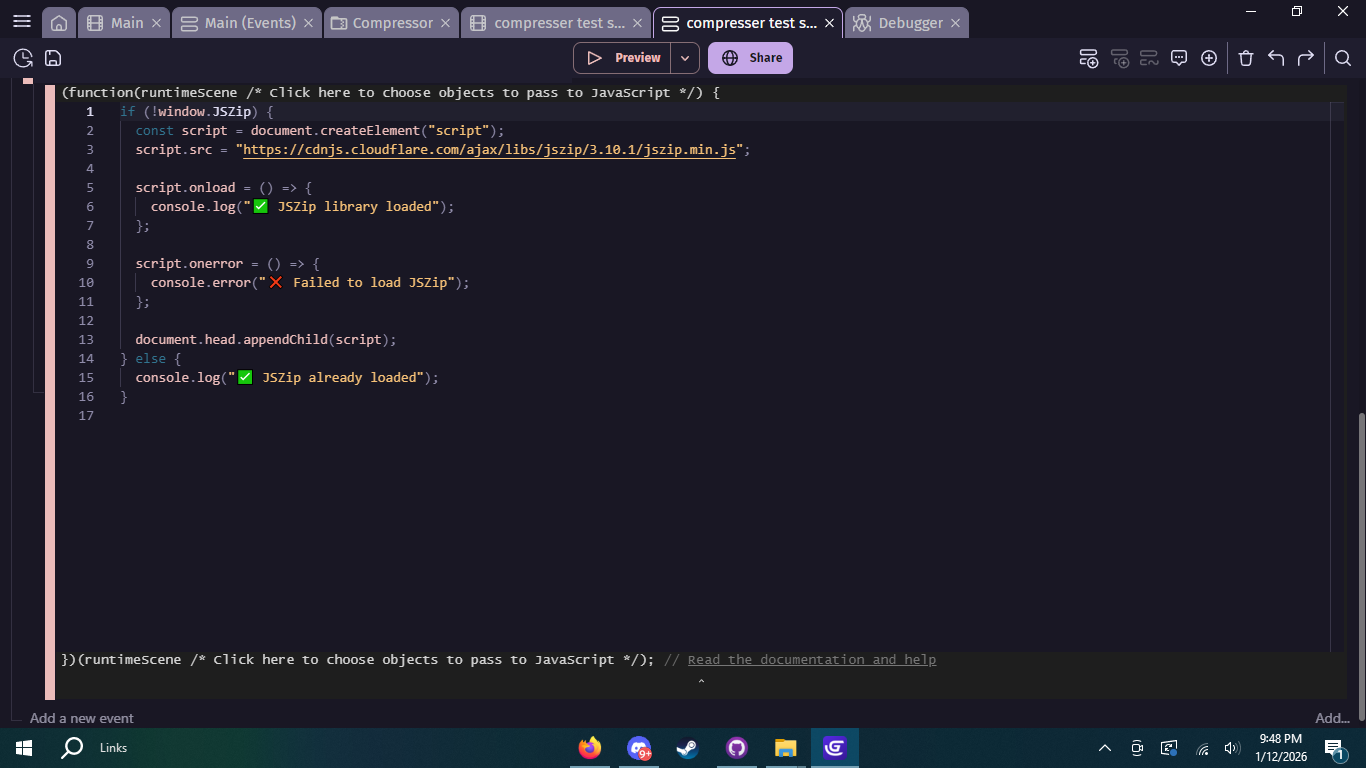This screenshot has height=768, width=1366.
Task: Click the Preview button
Action: pos(628,58)
